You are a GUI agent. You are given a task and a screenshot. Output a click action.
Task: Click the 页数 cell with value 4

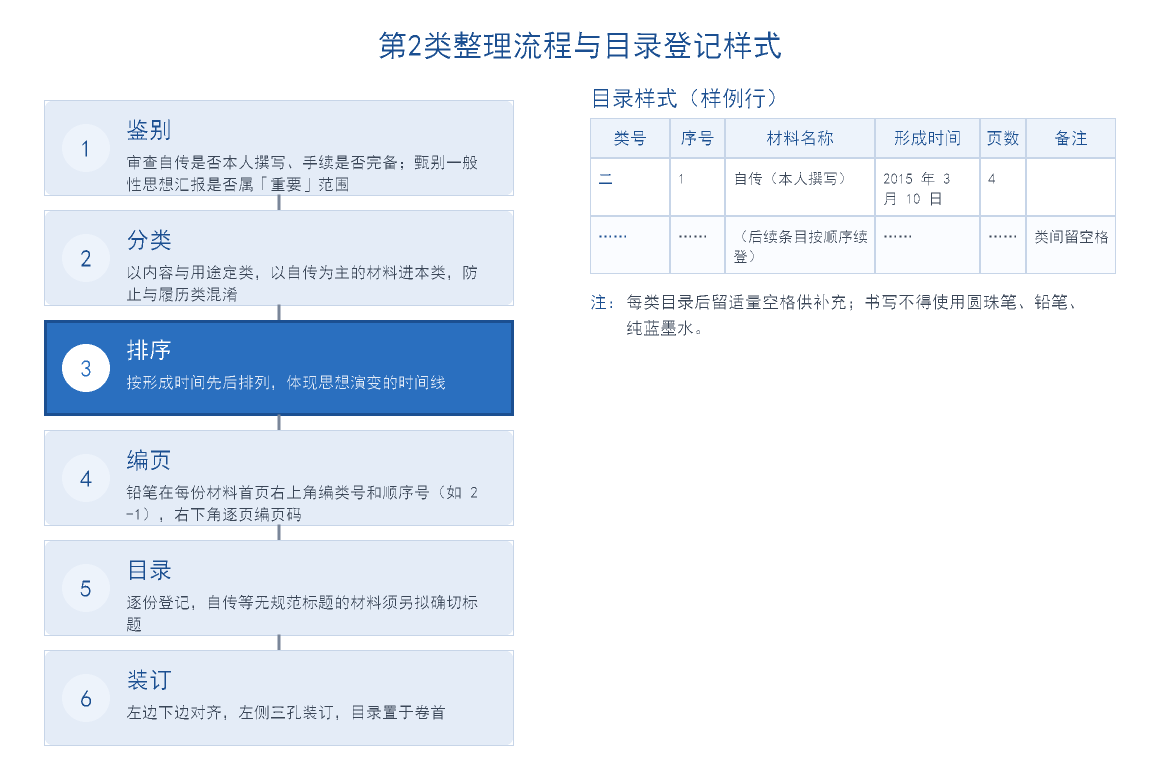click(x=1003, y=187)
